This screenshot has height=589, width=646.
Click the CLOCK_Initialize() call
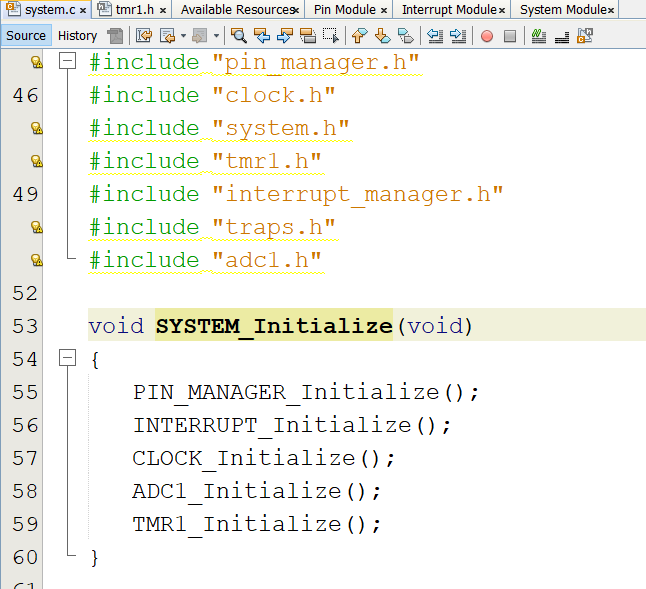tap(264, 458)
